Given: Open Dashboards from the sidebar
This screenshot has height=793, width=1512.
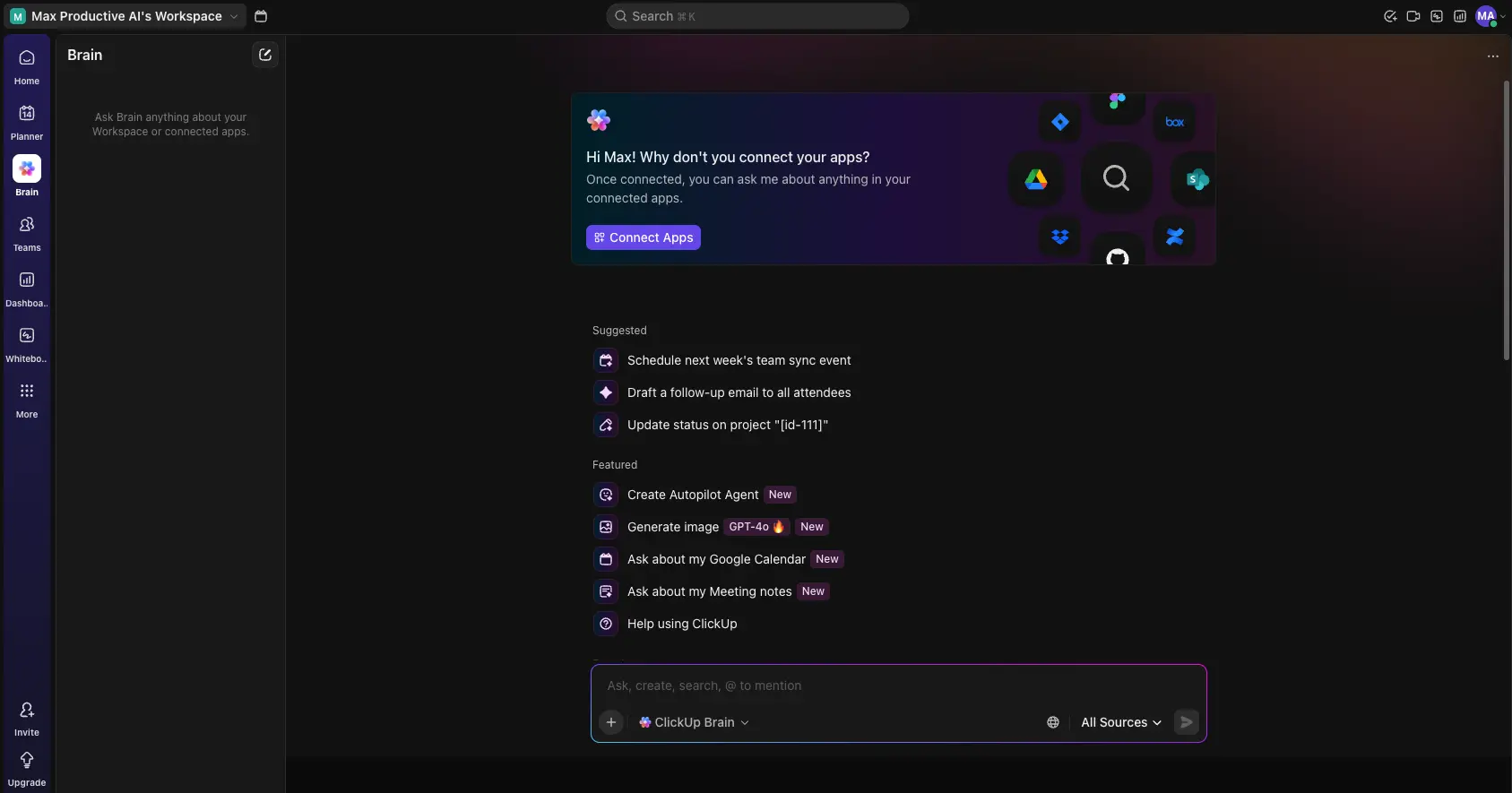Looking at the screenshot, I should [27, 289].
